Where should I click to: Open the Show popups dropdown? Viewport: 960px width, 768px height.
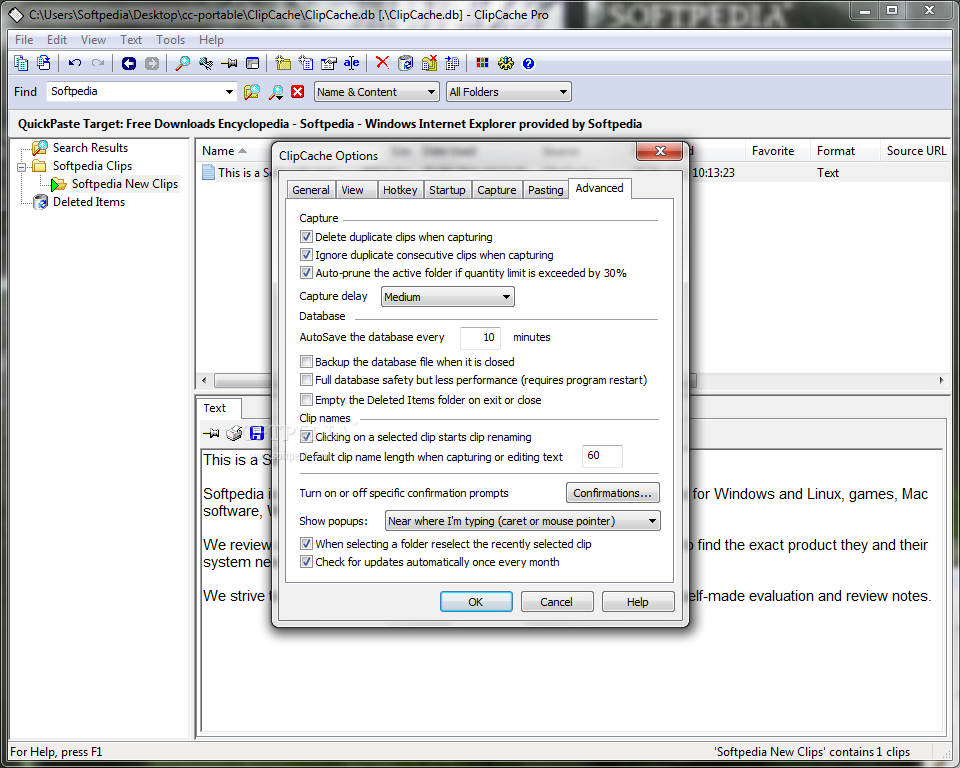[x=522, y=521]
